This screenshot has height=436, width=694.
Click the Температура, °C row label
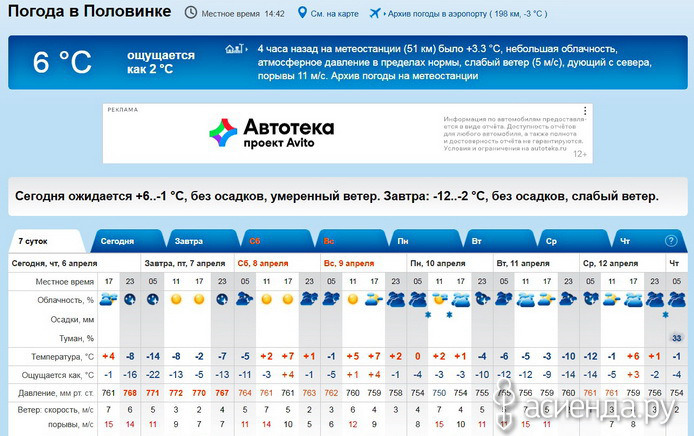pyautogui.click(x=62, y=357)
